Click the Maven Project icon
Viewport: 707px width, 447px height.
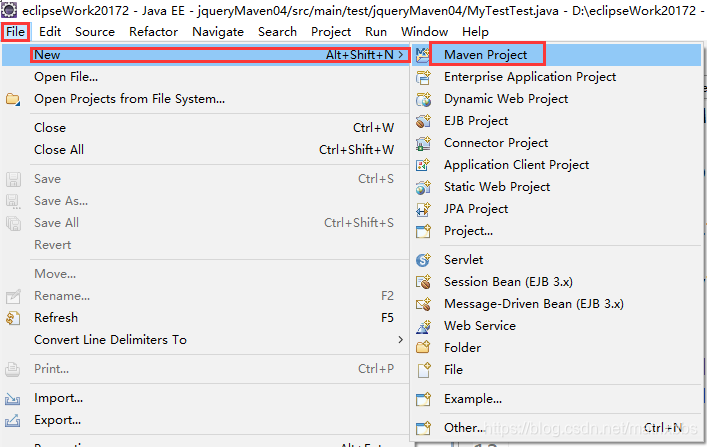(423, 55)
